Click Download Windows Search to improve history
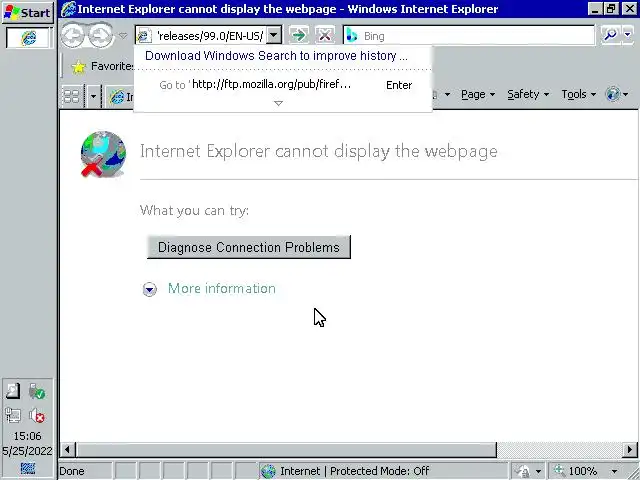The image size is (640, 480). pyautogui.click(x=276, y=56)
